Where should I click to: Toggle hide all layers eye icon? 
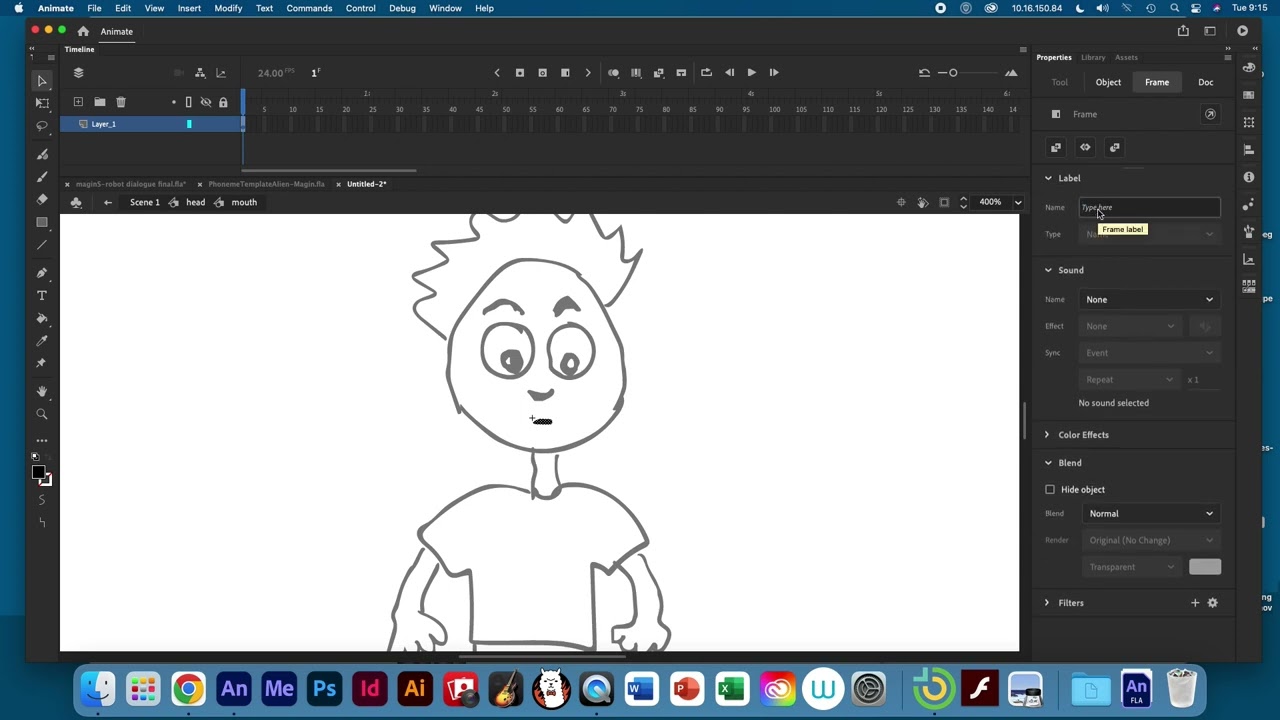[206, 102]
